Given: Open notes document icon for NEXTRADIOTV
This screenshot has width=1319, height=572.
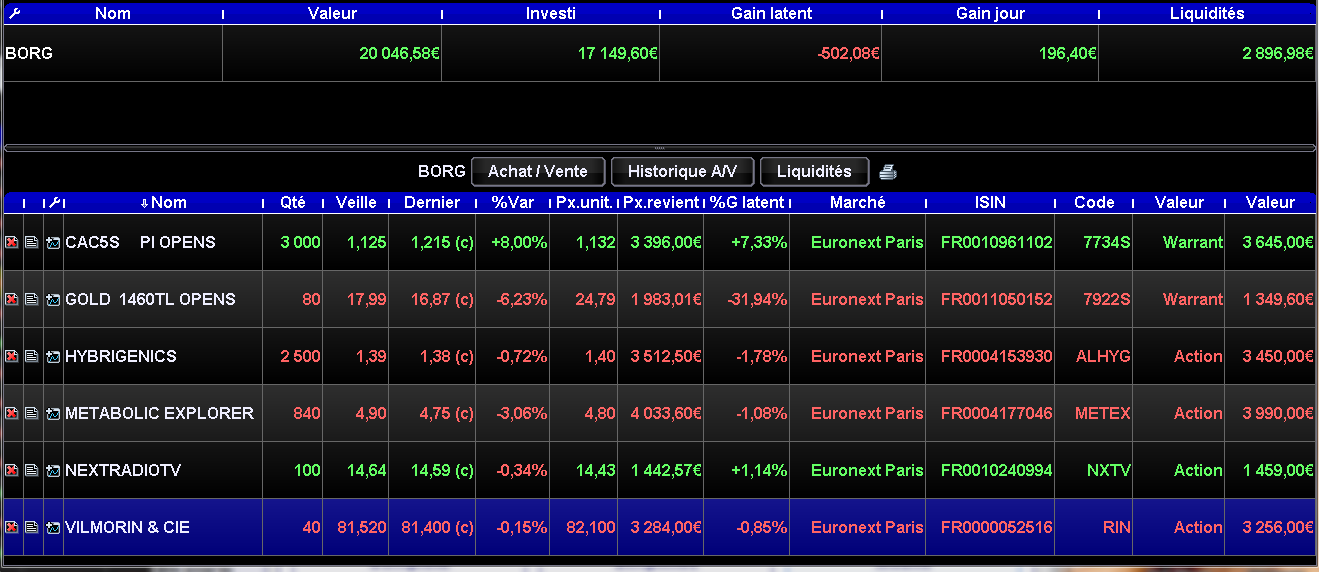Looking at the screenshot, I should click(31, 471).
